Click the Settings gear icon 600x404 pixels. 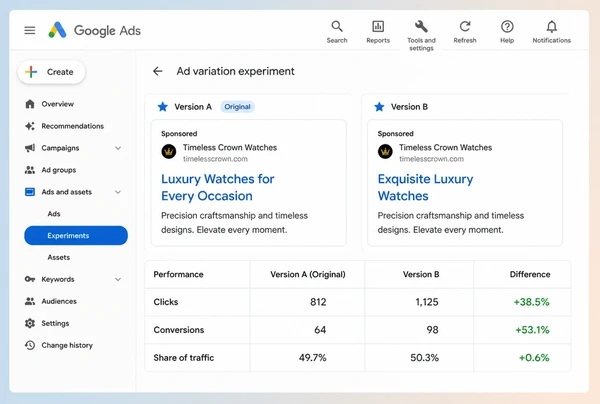[30, 323]
